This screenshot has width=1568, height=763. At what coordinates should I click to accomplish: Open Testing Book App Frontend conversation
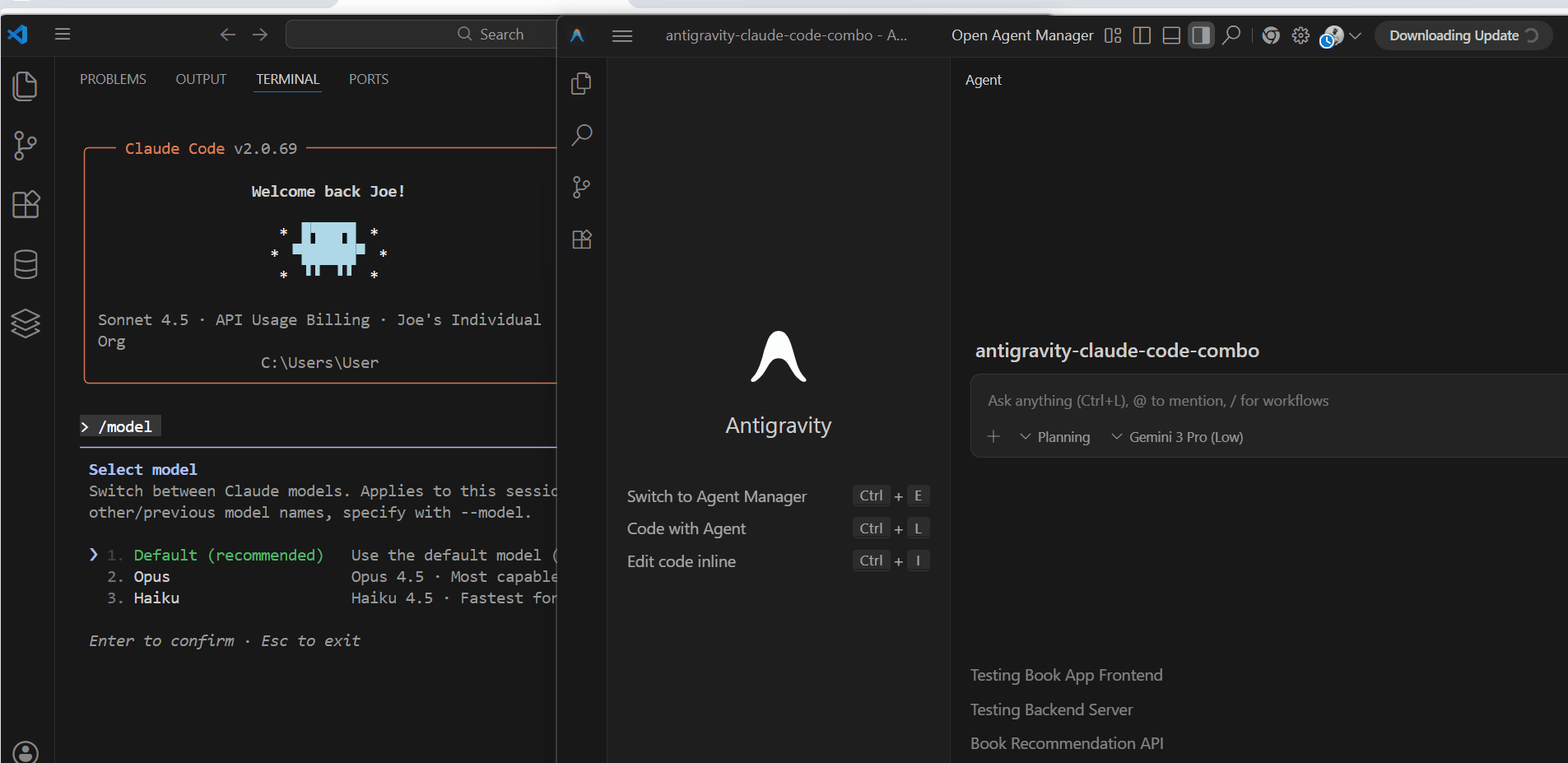(x=1066, y=675)
